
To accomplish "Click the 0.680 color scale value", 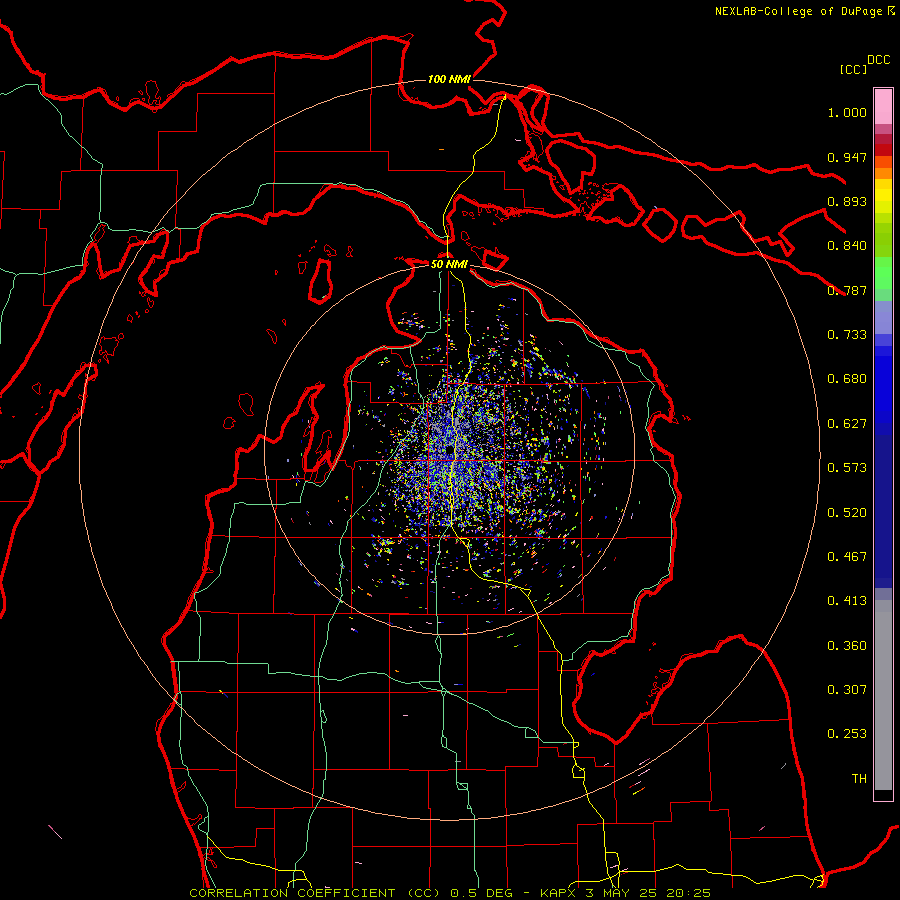I will pyautogui.click(x=847, y=379).
